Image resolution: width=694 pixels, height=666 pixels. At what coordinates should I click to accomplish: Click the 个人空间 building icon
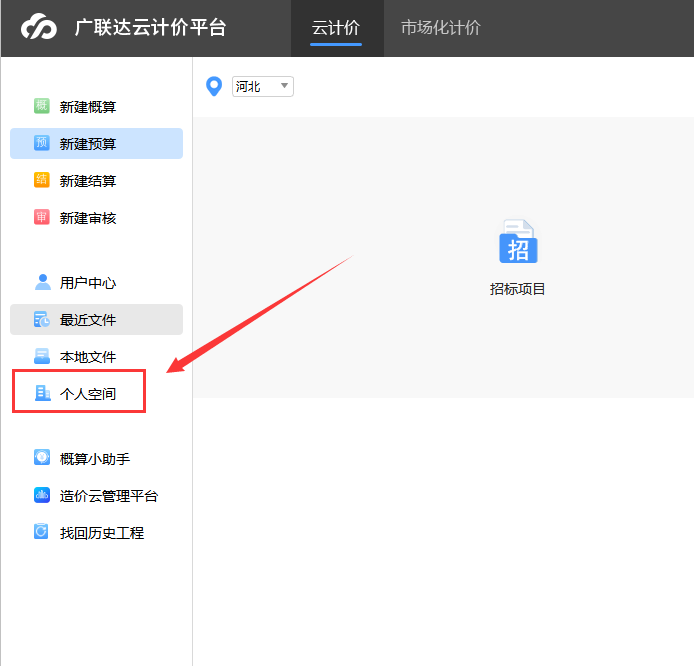coord(42,393)
